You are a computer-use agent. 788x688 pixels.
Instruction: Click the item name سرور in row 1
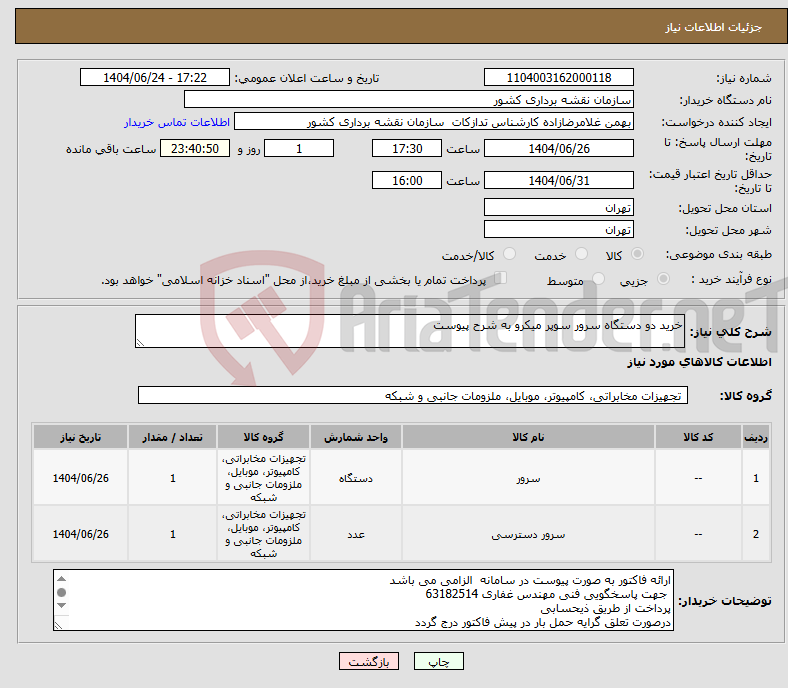click(x=528, y=479)
